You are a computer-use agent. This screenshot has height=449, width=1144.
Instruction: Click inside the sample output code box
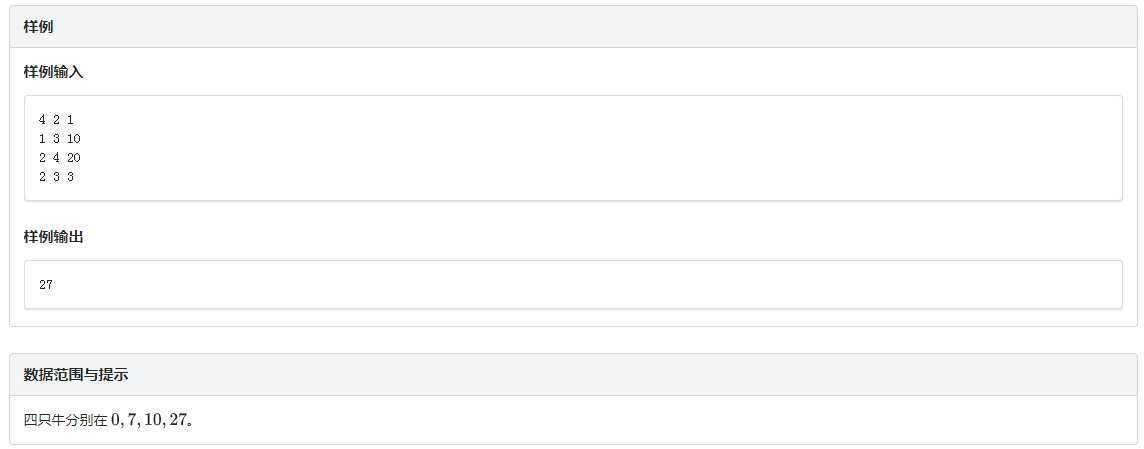point(573,285)
